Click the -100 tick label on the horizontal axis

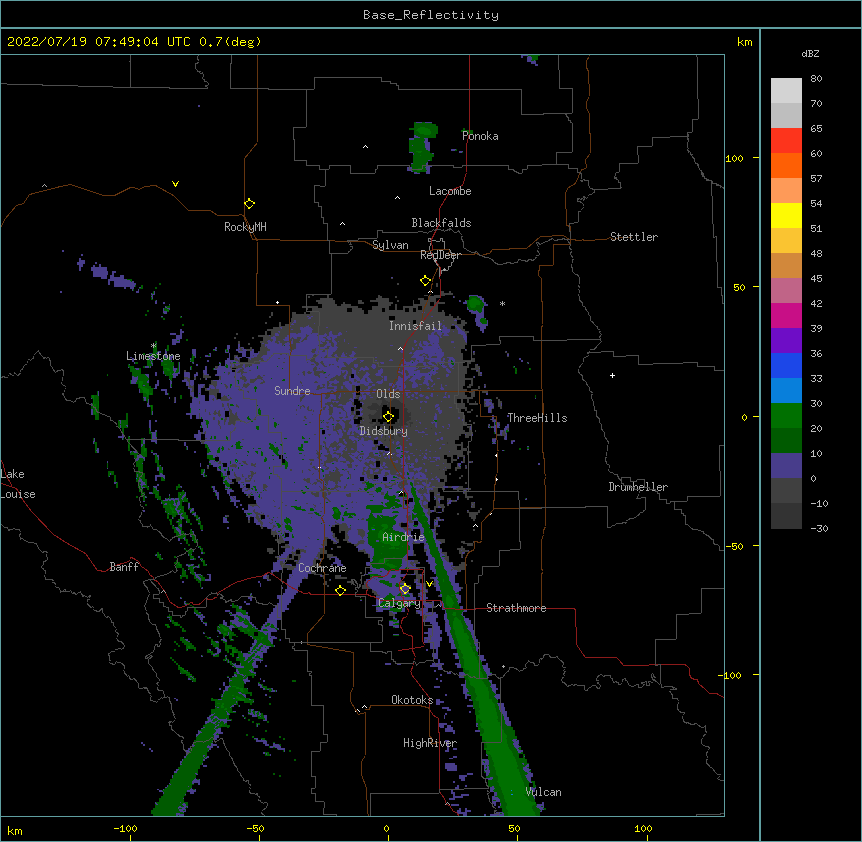125,828
